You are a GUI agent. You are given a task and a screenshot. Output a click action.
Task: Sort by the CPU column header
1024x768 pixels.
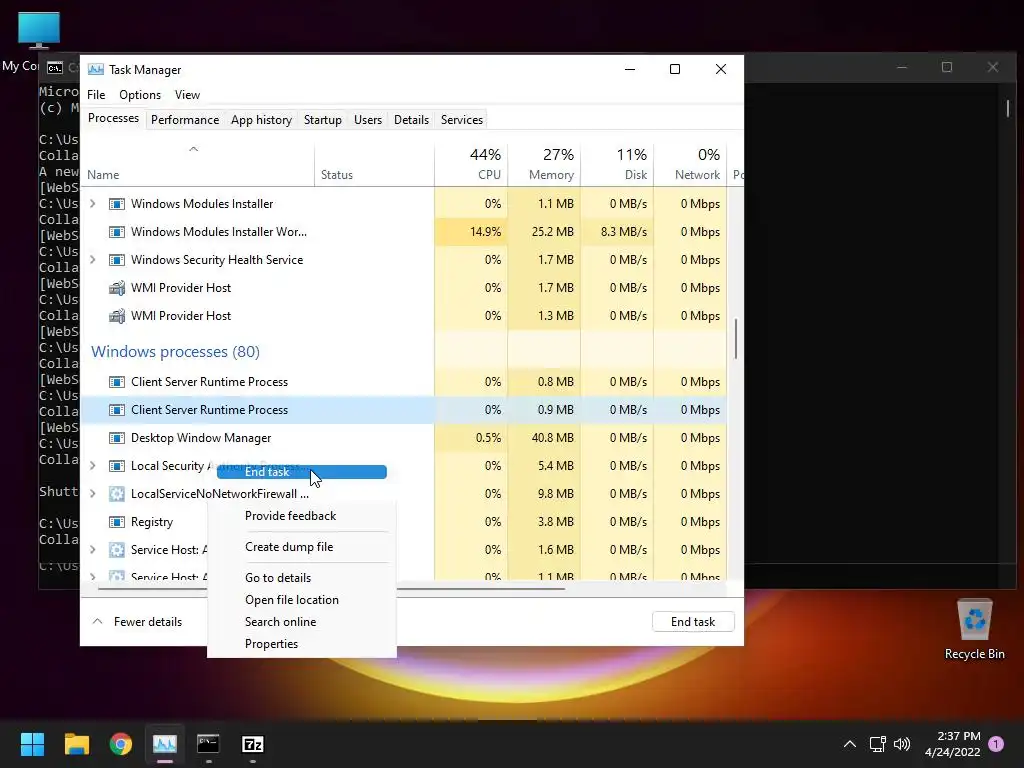471,165
